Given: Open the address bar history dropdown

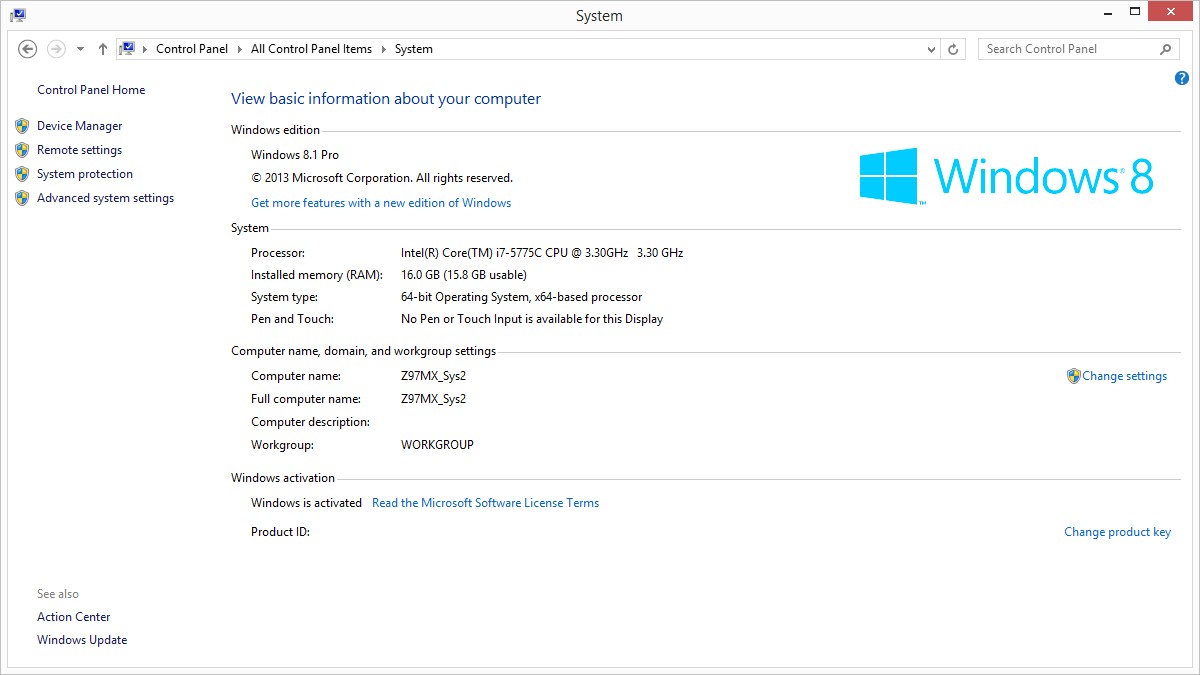Looking at the screenshot, I should (931, 49).
